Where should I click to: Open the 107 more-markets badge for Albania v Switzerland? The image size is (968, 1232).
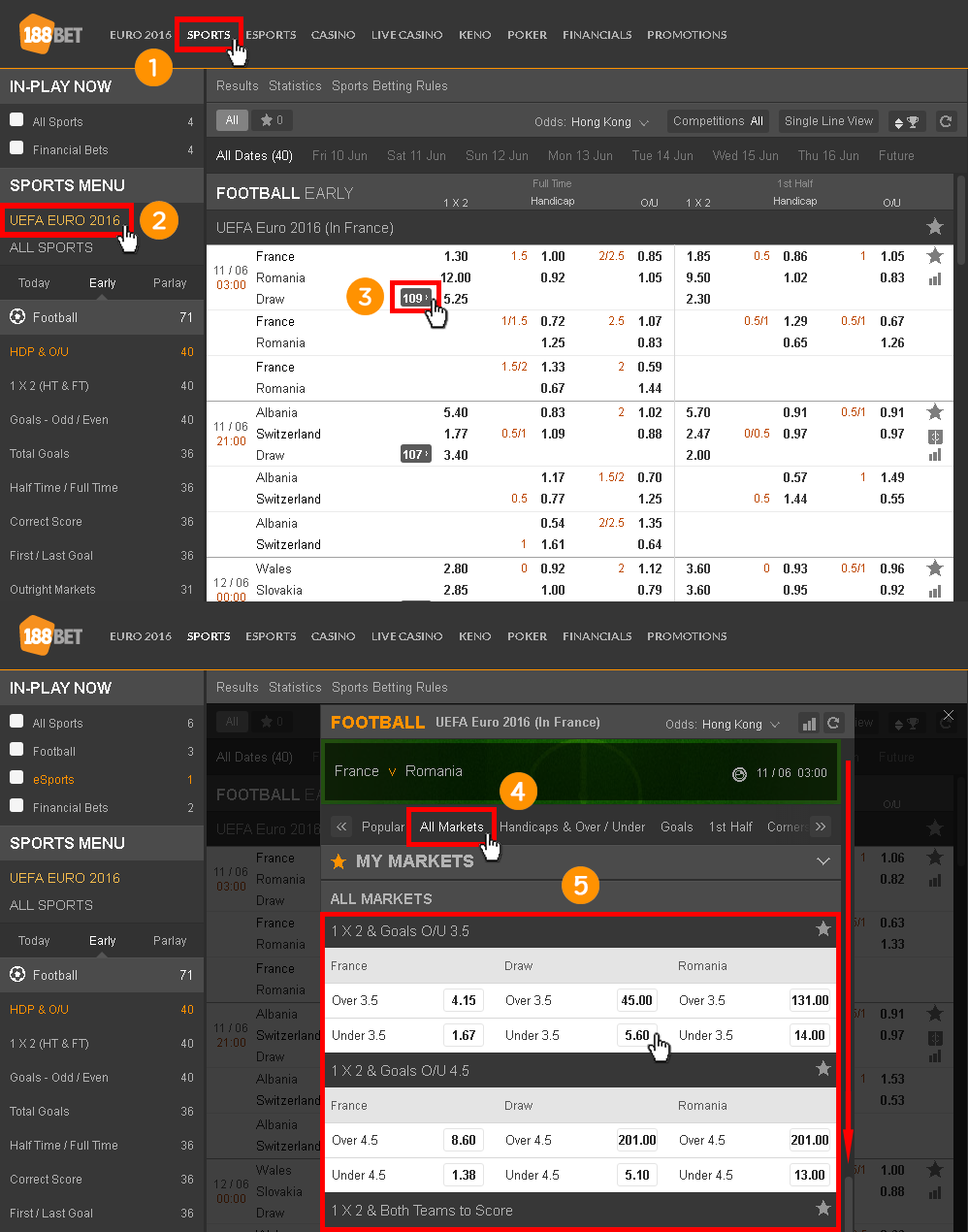pos(415,454)
